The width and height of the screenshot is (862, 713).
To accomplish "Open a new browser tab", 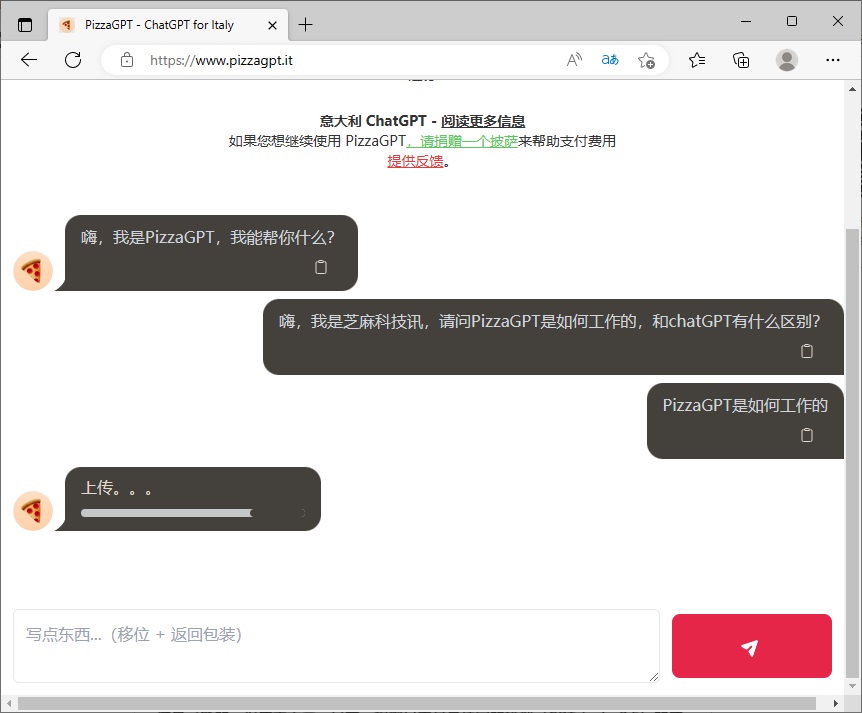I will click(306, 25).
